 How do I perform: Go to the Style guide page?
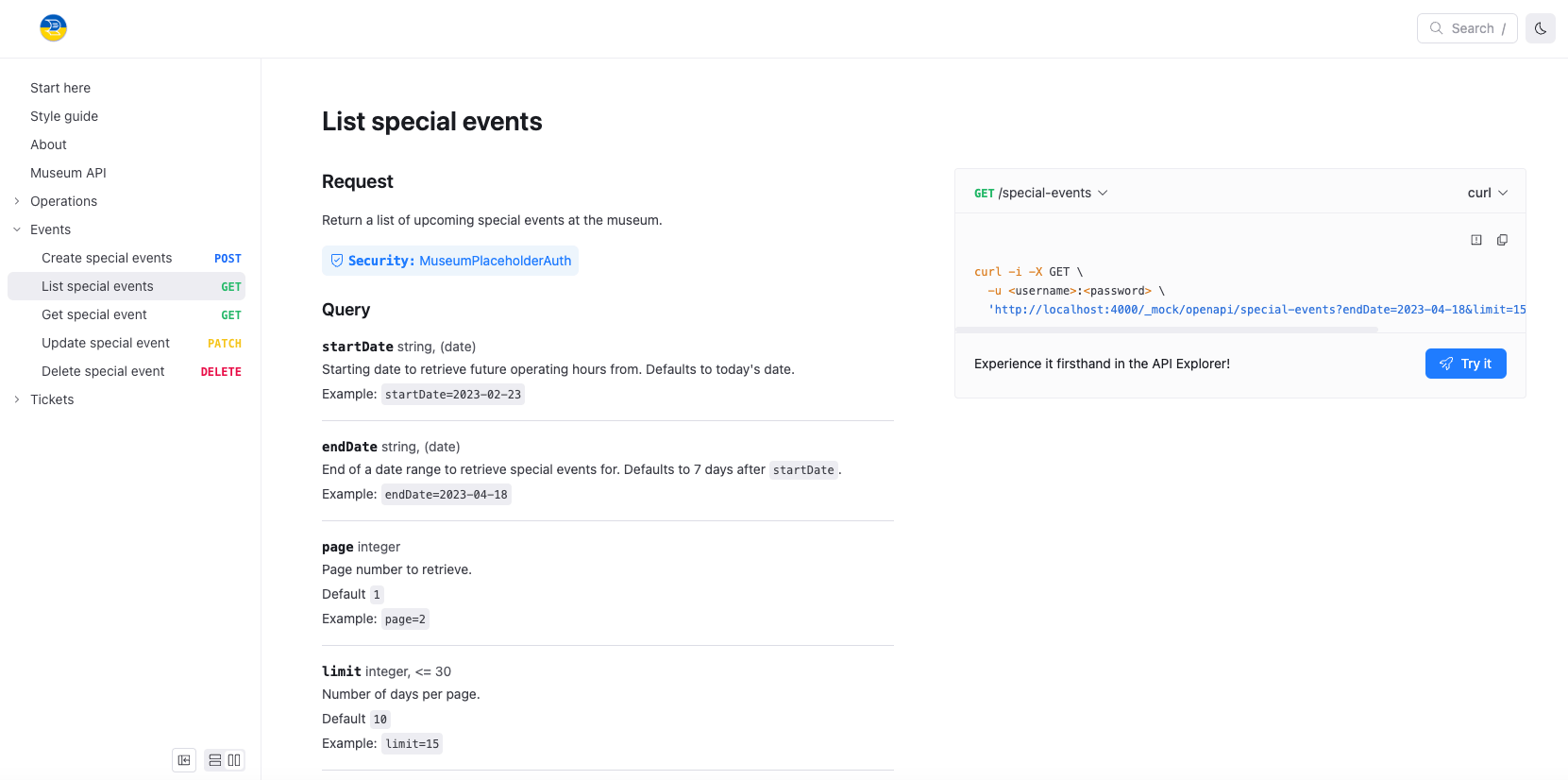[64, 116]
